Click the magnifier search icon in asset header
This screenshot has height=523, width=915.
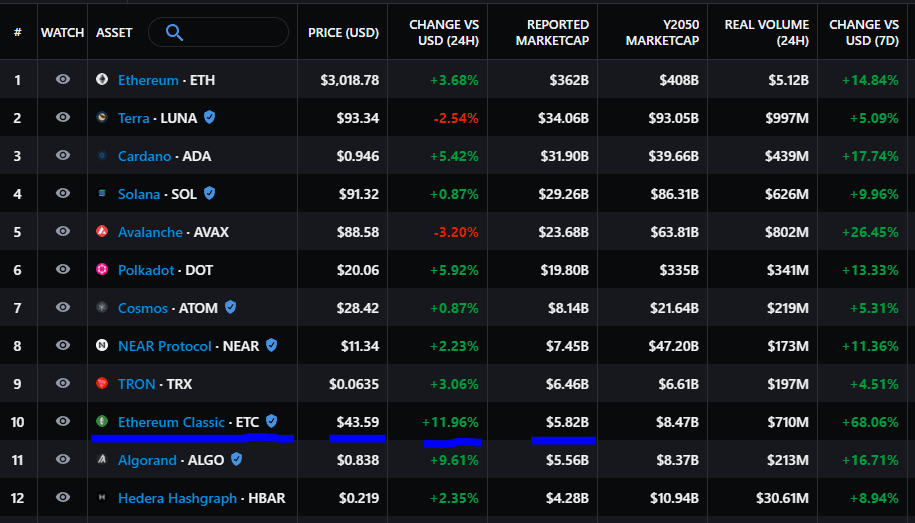(174, 33)
